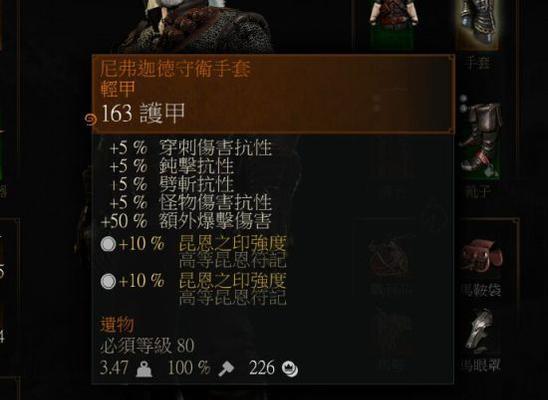This screenshot has width=548, height=400.
Task: Click the 163 護甲 armor value
Action: (143, 114)
